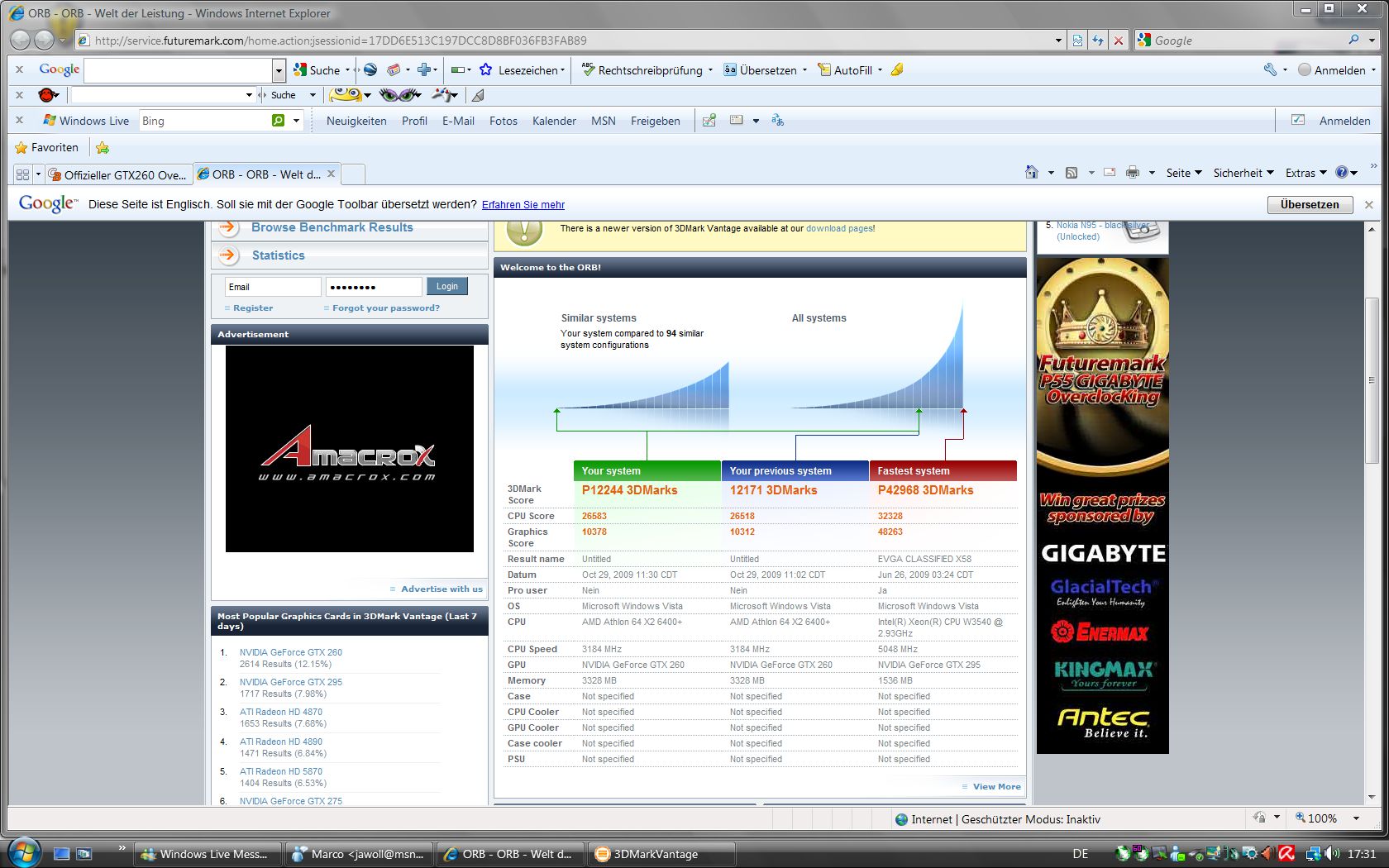
Task: Click the red Stop loading icon
Action: (1119, 40)
